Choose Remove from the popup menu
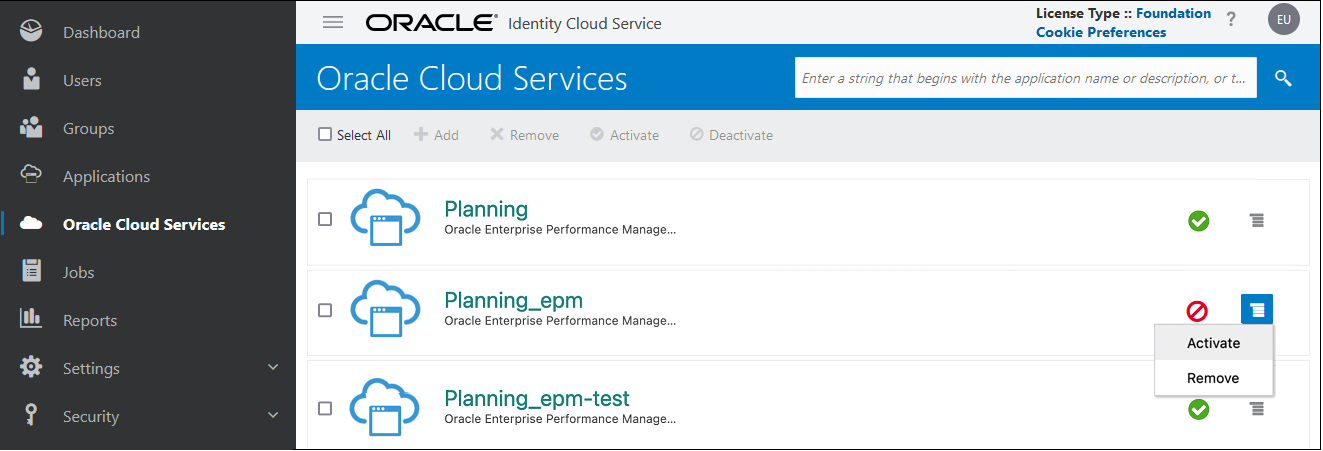The width and height of the screenshot is (1323, 451). click(x=1213, y=378)
